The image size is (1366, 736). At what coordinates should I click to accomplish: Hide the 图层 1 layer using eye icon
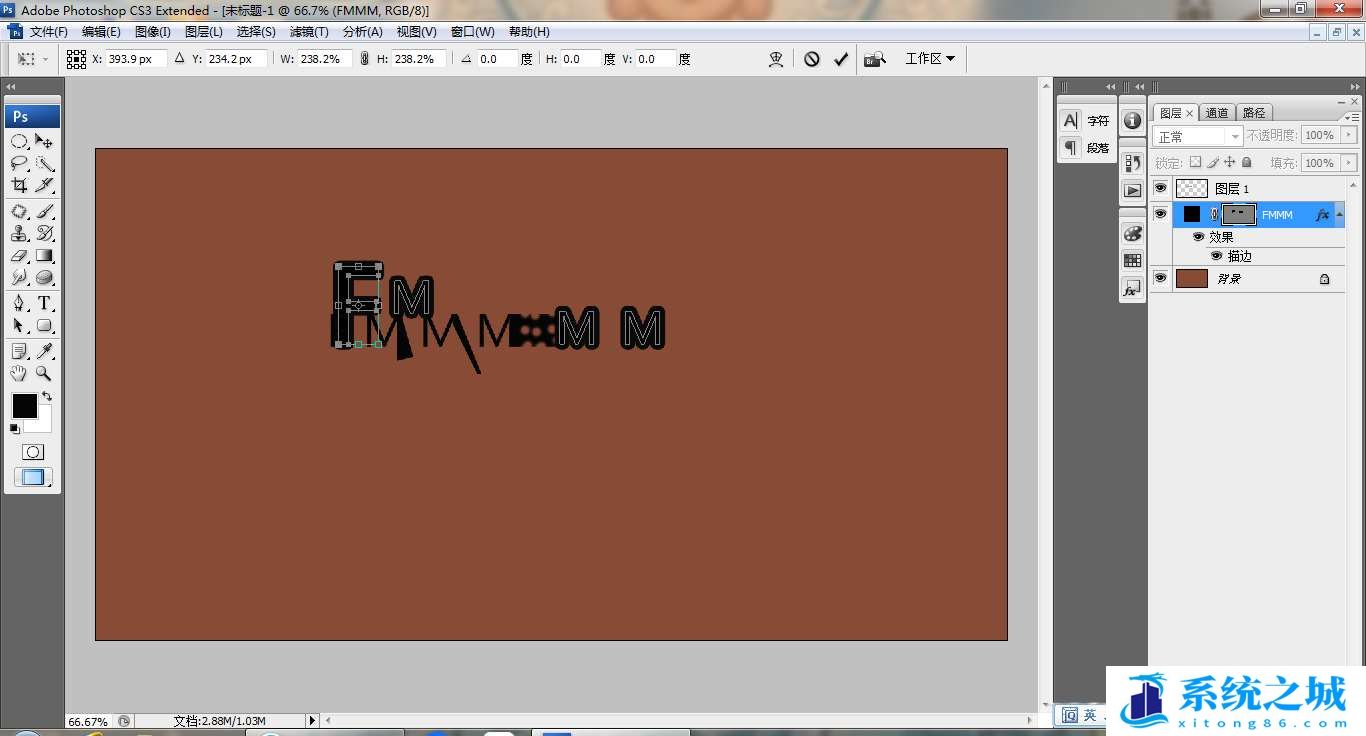click(x=1160, y=188)
